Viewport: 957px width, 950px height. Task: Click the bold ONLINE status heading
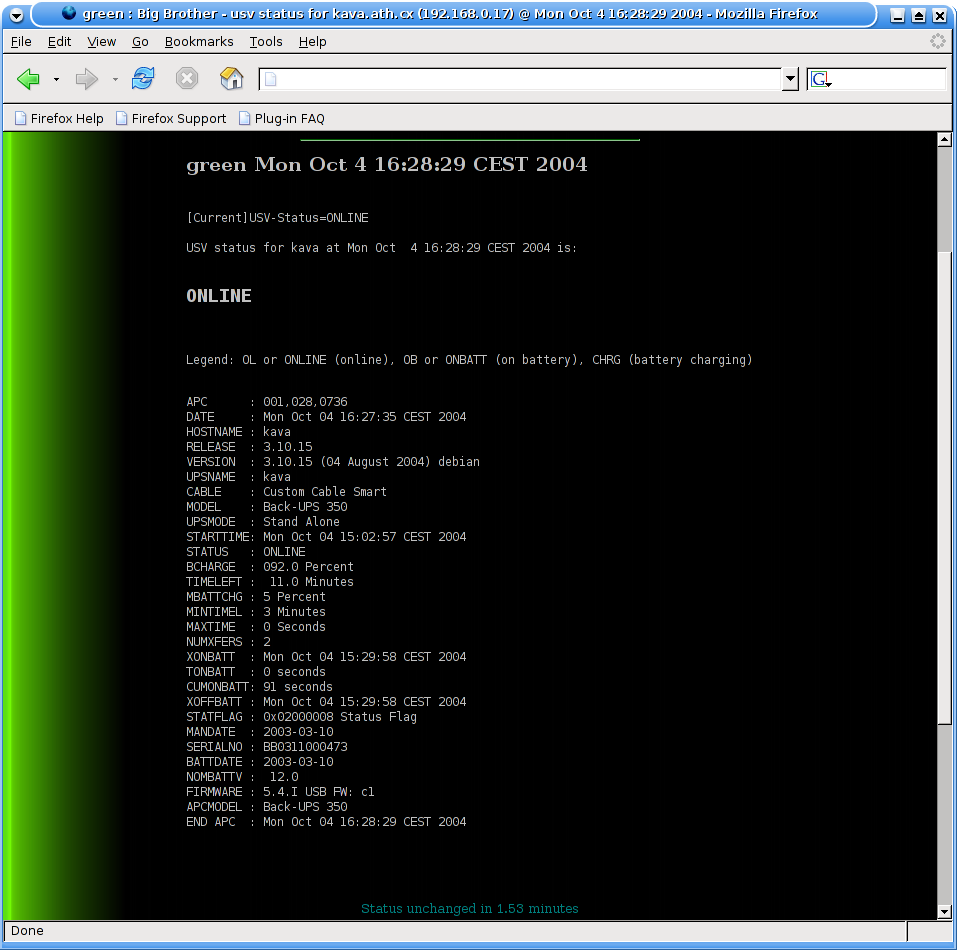(218, 296)
